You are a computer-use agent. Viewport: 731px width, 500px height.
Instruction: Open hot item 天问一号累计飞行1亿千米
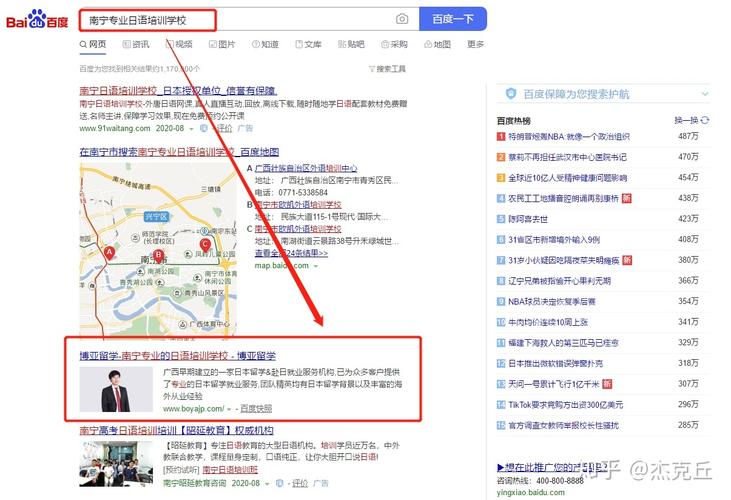554,384
